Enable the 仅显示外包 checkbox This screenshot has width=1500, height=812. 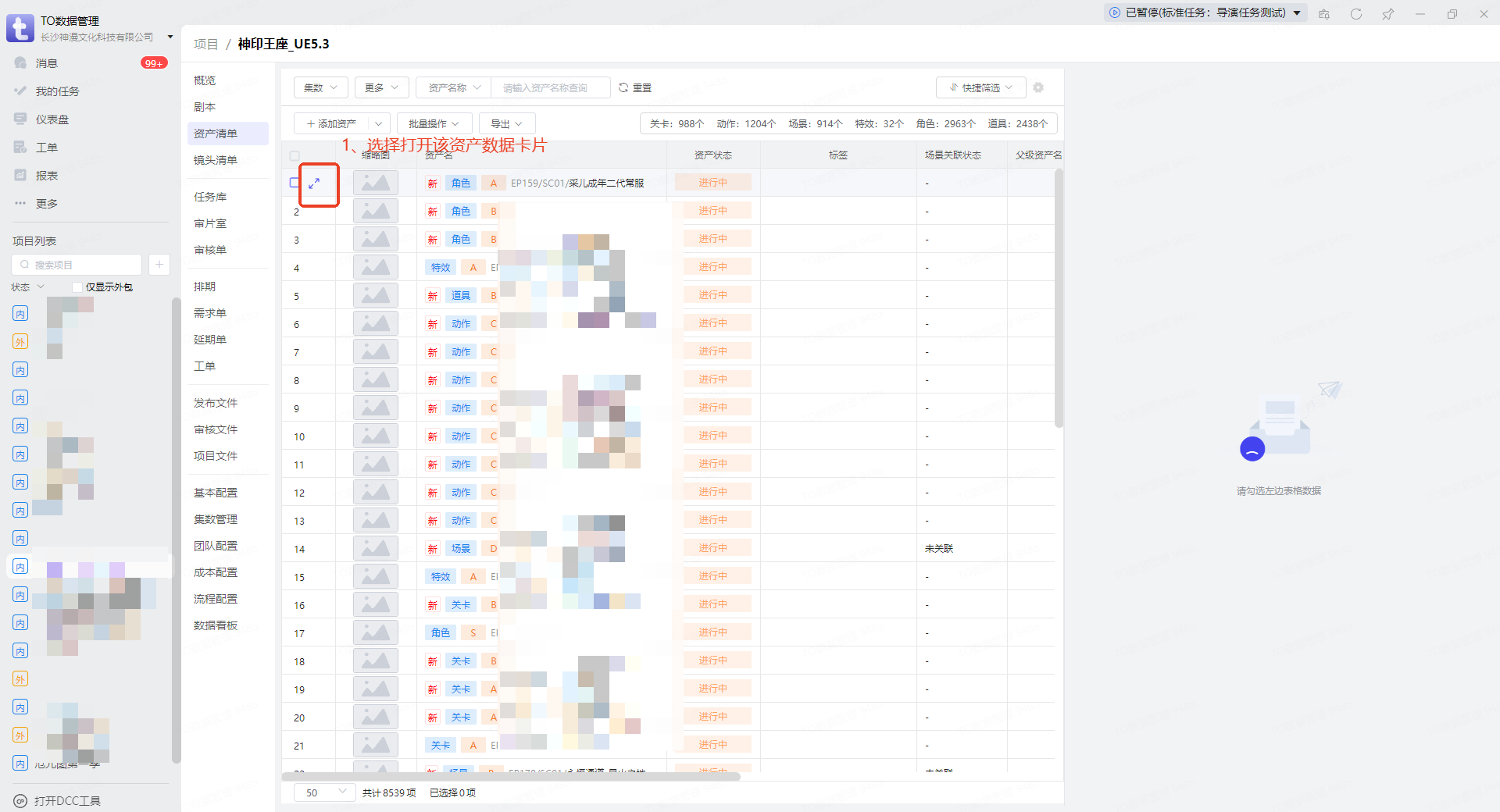(x=77, y=287)
